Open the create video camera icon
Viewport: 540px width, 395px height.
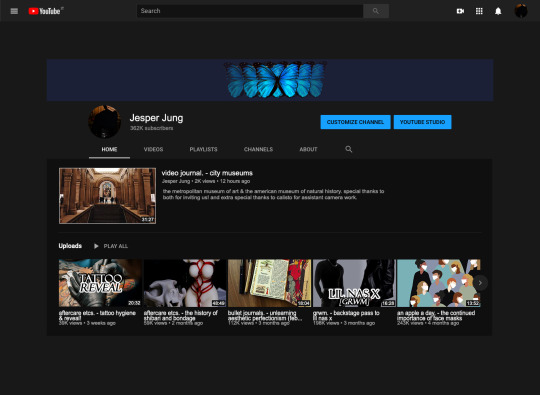tap(460, 11)
